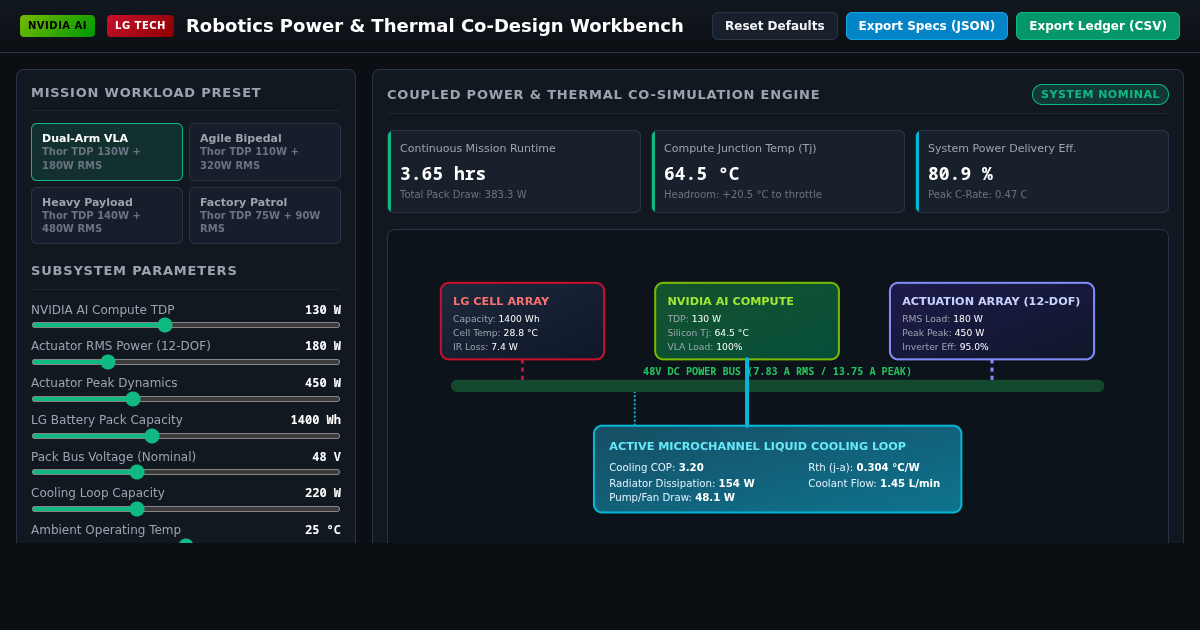Click the 130 W compute TDP value
This screenshot has height=630, width=1200.
click(323, 310)
